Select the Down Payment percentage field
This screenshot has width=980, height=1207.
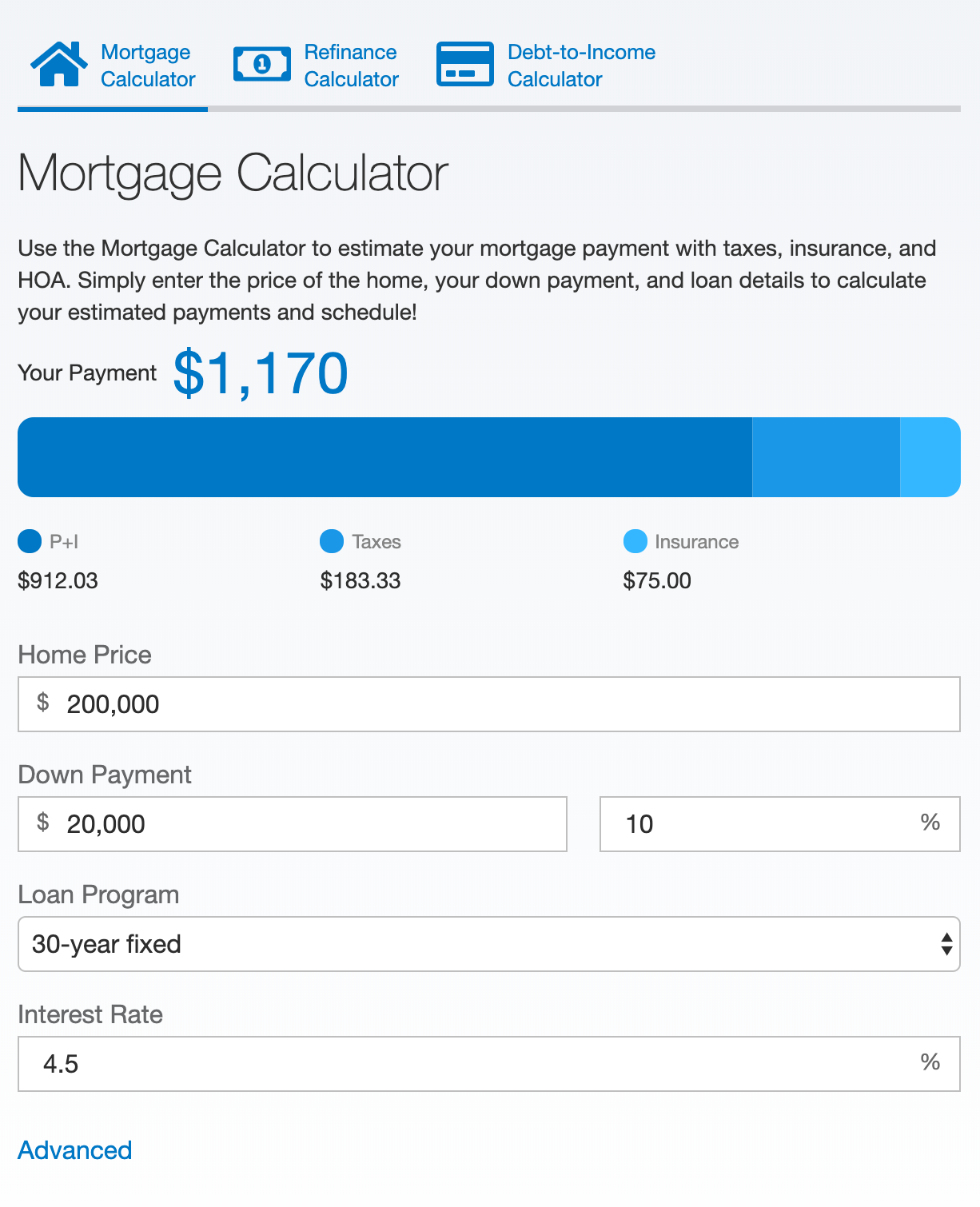click(x=779, y=824)
